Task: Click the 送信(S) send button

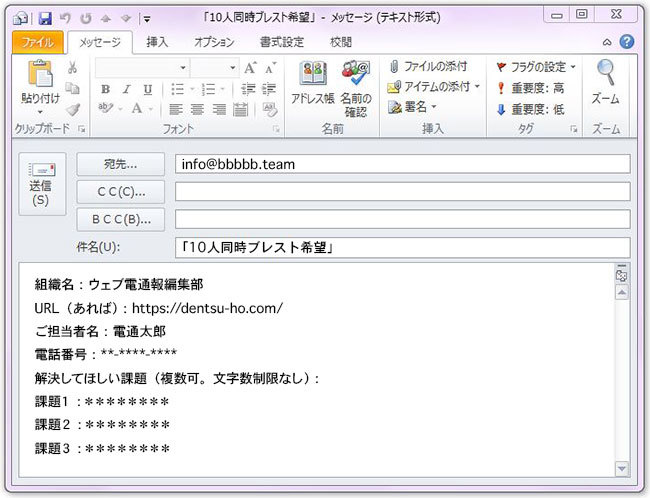Action: (42, 184)
